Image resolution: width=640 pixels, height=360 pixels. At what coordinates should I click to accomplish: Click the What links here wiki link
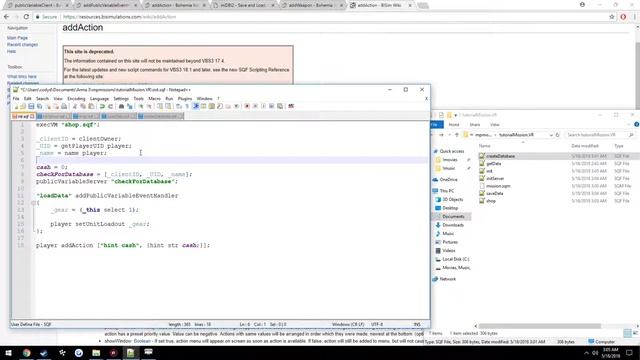point(22,76)
